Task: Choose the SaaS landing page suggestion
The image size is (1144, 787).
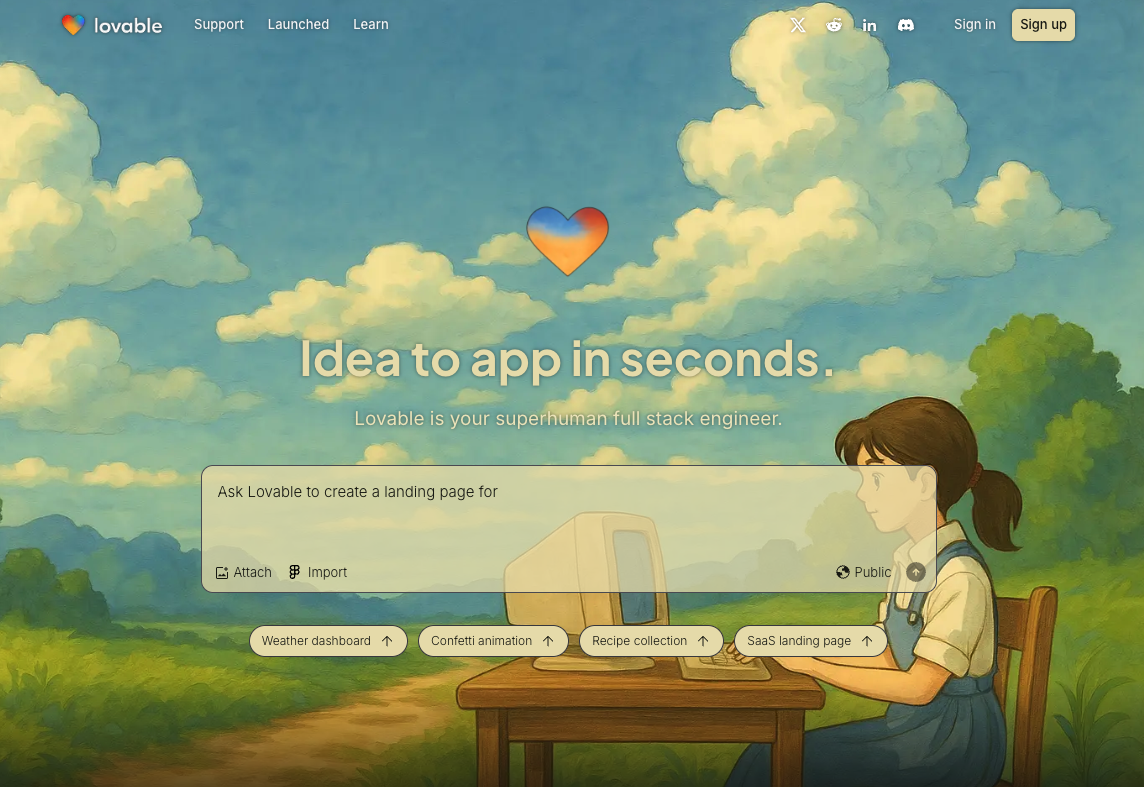Action: pos(811,641)
